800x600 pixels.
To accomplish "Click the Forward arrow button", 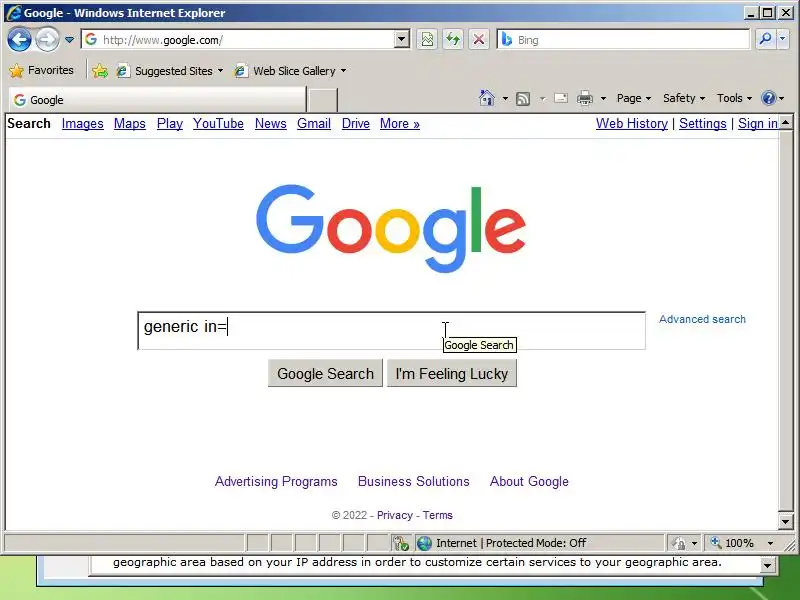I will coord(47,39).
